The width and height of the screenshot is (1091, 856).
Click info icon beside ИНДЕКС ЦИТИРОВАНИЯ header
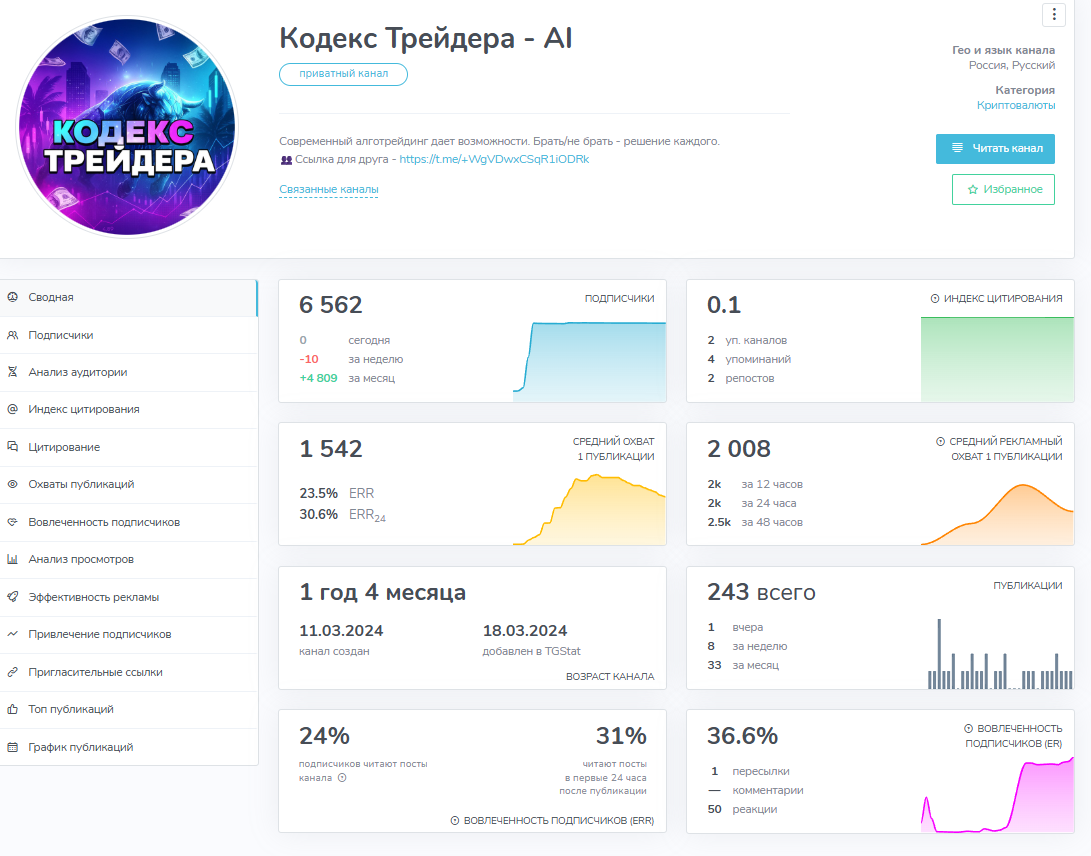pyautogui.click(x=935, y=299)
